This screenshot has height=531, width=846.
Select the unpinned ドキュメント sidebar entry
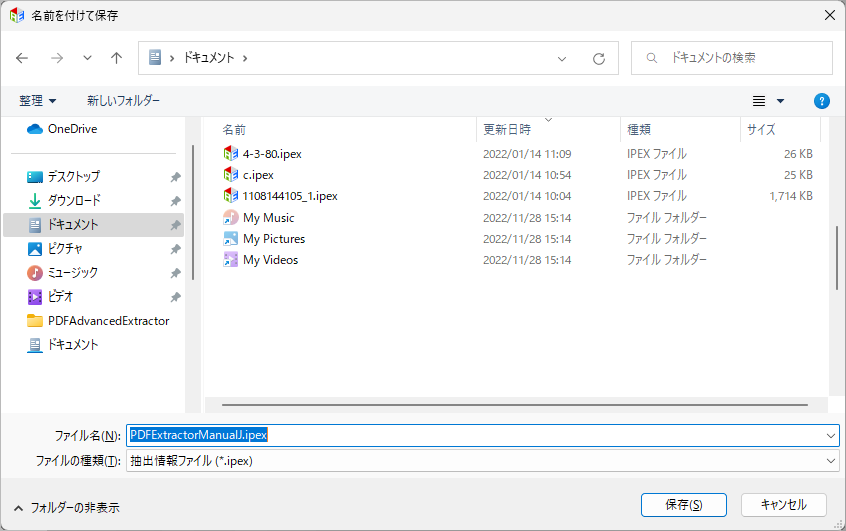pyautogui.click(x=63, y=345)
